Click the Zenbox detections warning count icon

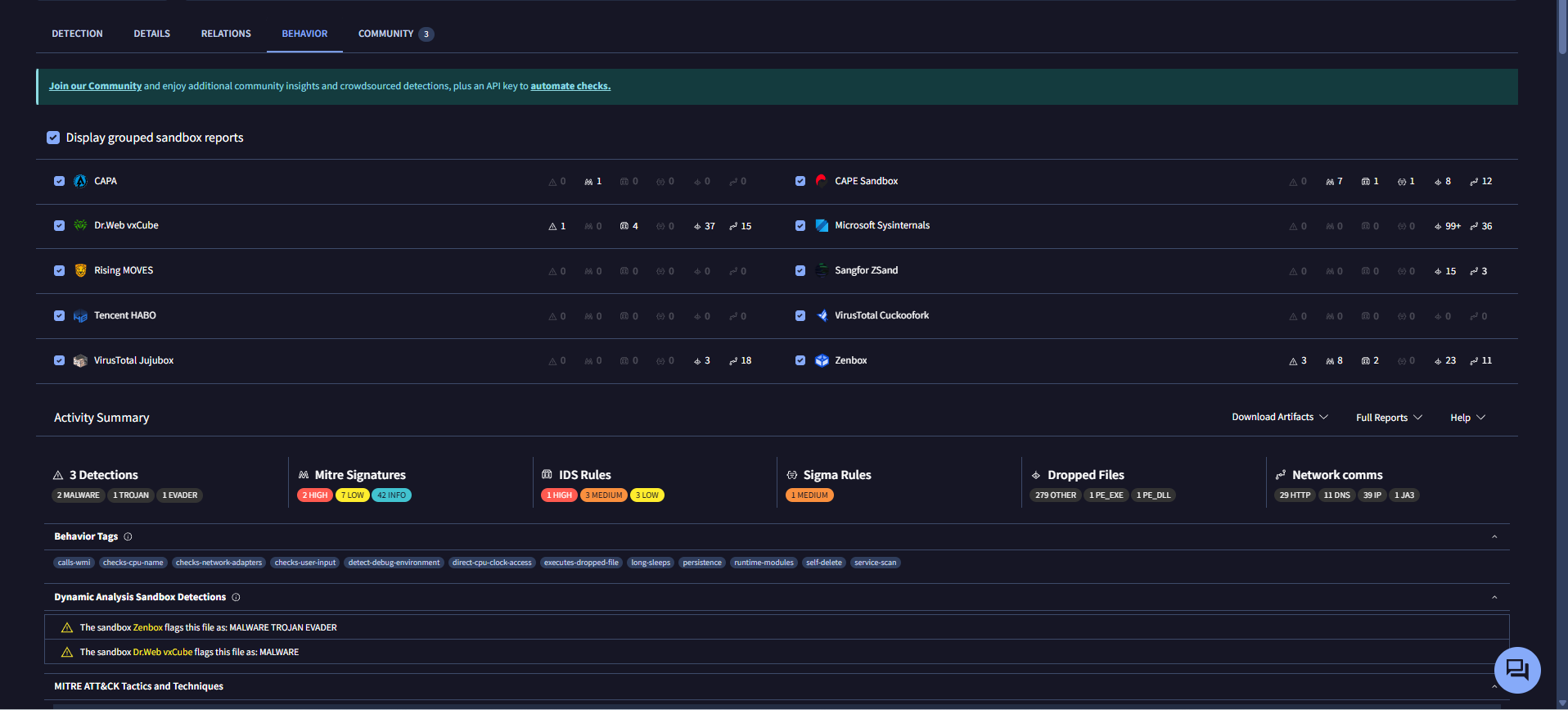pyautogui.click(x=1293, y=361)
